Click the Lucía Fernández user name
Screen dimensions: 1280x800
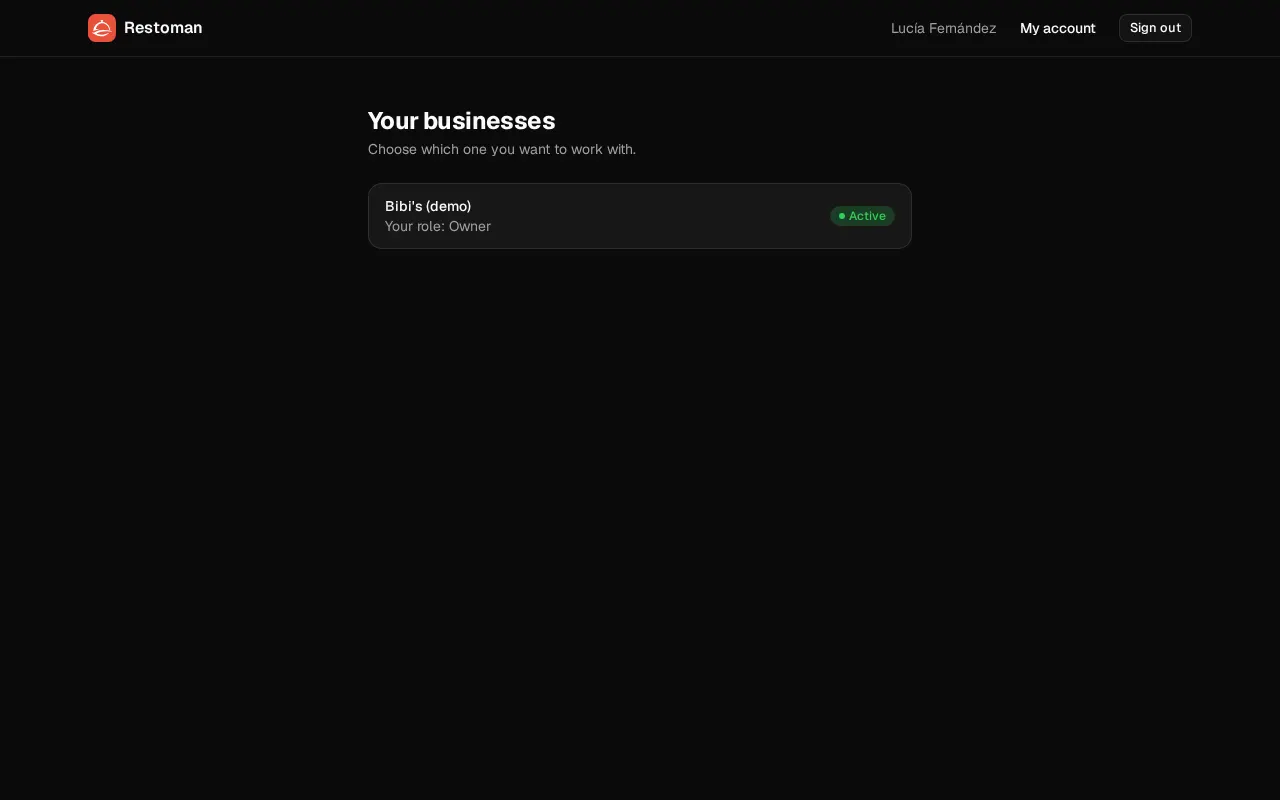point(943,28)
